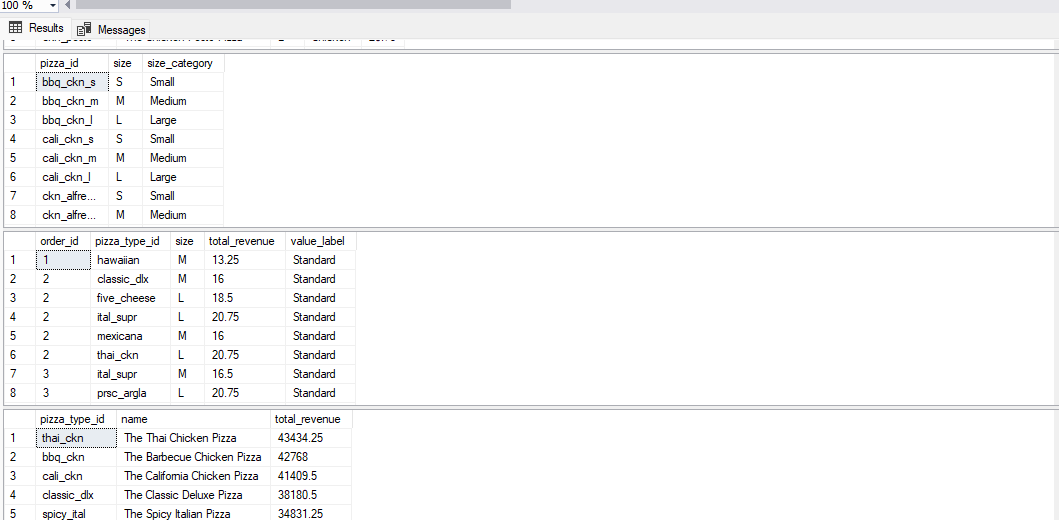This screenshot has width=1059, height=520.
Task: Open the zoom percentage dropdown
Action: pyautogui.click(x=53, y=5)
